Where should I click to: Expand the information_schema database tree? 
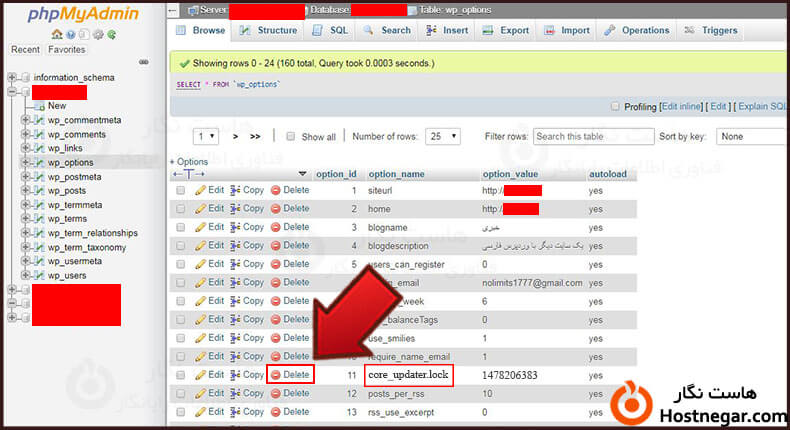pyautogui.click(x=11, y=77)
